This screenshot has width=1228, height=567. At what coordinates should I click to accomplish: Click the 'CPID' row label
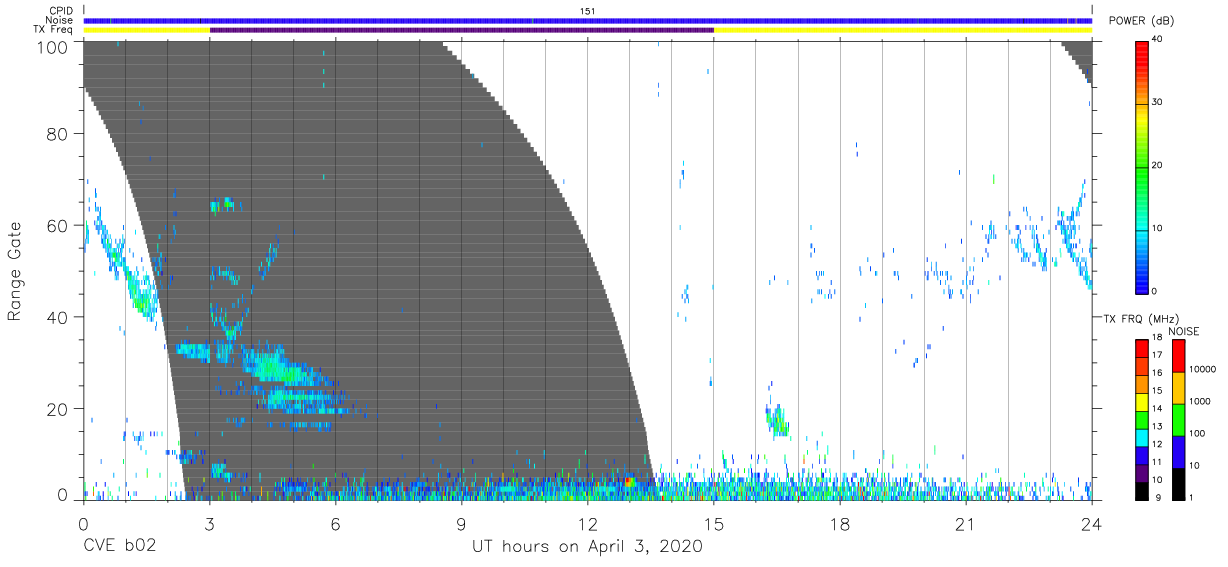click(x=63, y=11)
